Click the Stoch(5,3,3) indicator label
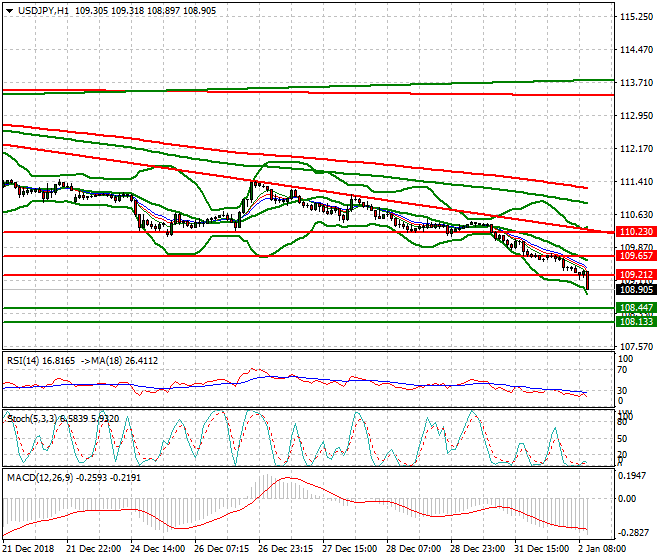The image size is (660, 560). [x=30, y=416]
